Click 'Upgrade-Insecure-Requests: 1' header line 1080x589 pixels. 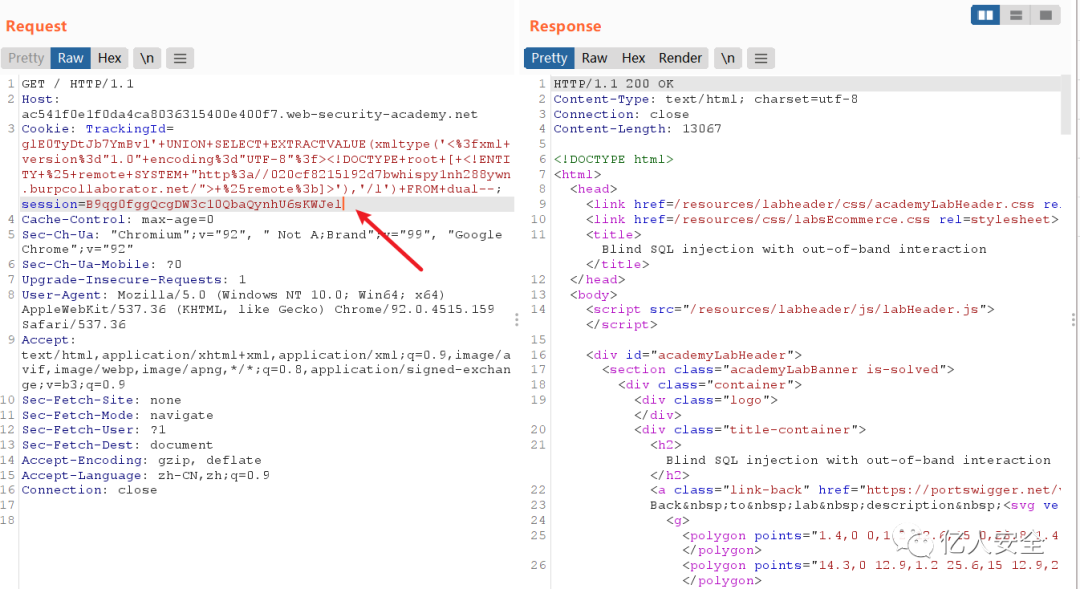coord(134,280)
